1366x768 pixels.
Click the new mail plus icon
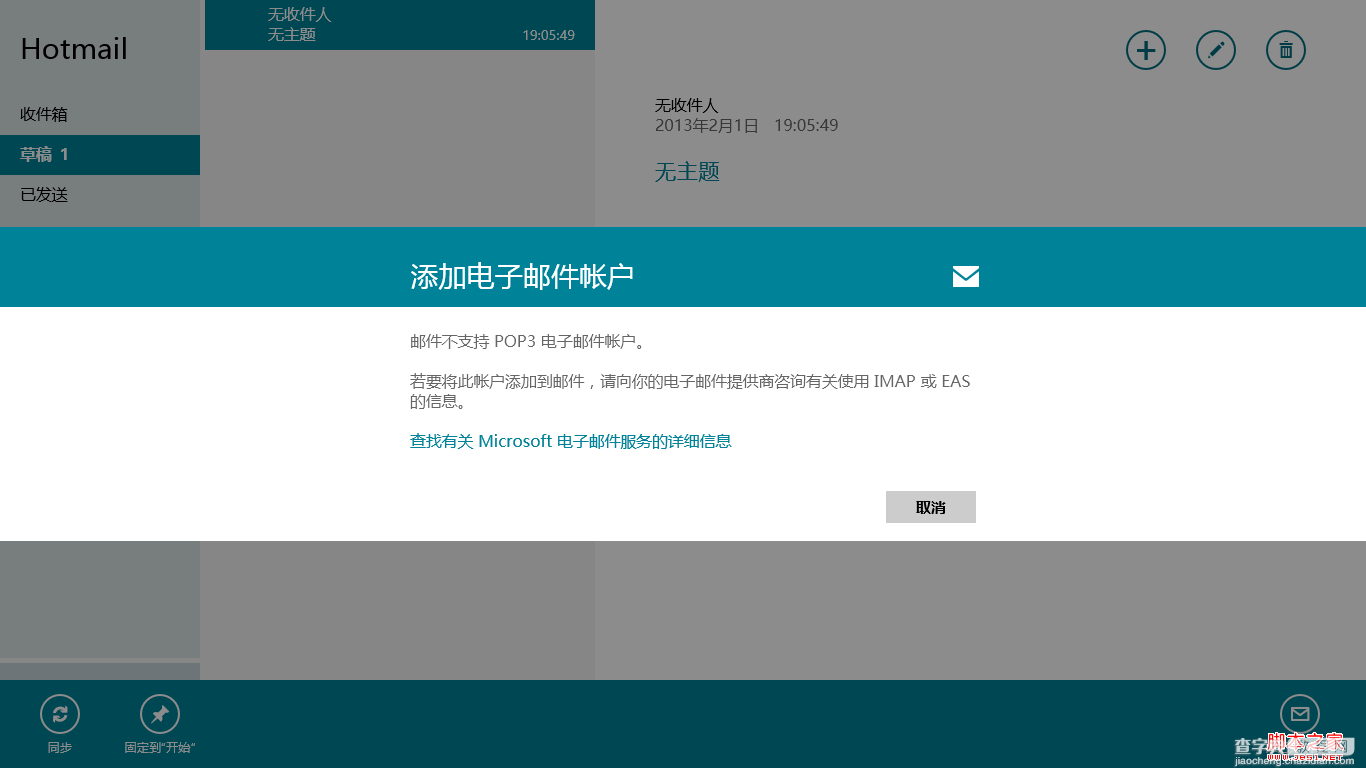[1146, 50]
